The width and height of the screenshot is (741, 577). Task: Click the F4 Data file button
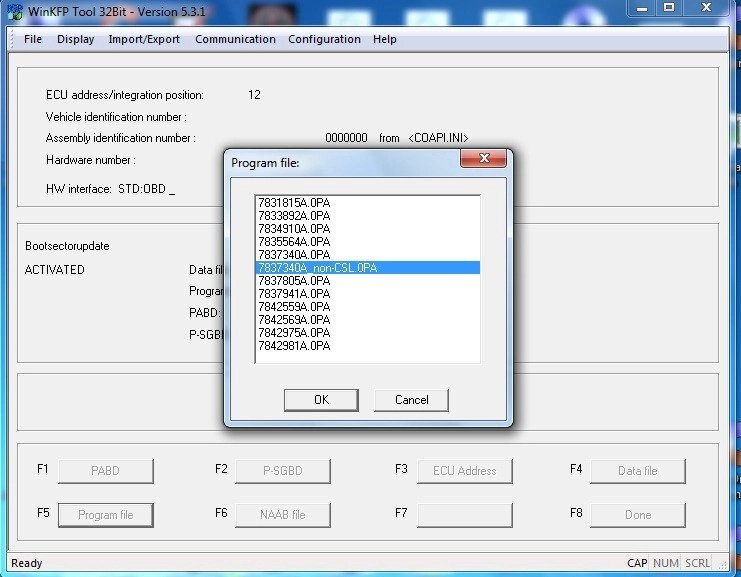[x=638, y=471]
